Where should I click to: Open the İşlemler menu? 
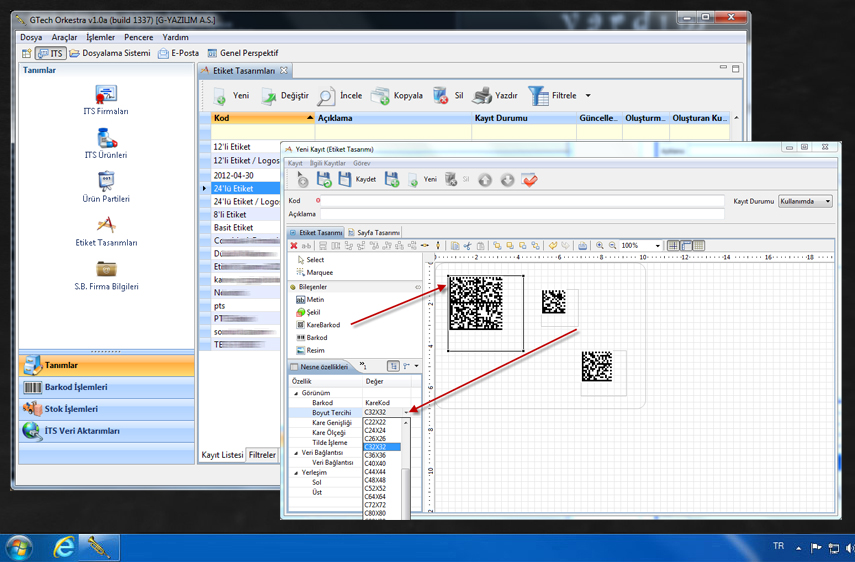coord(100,37)
